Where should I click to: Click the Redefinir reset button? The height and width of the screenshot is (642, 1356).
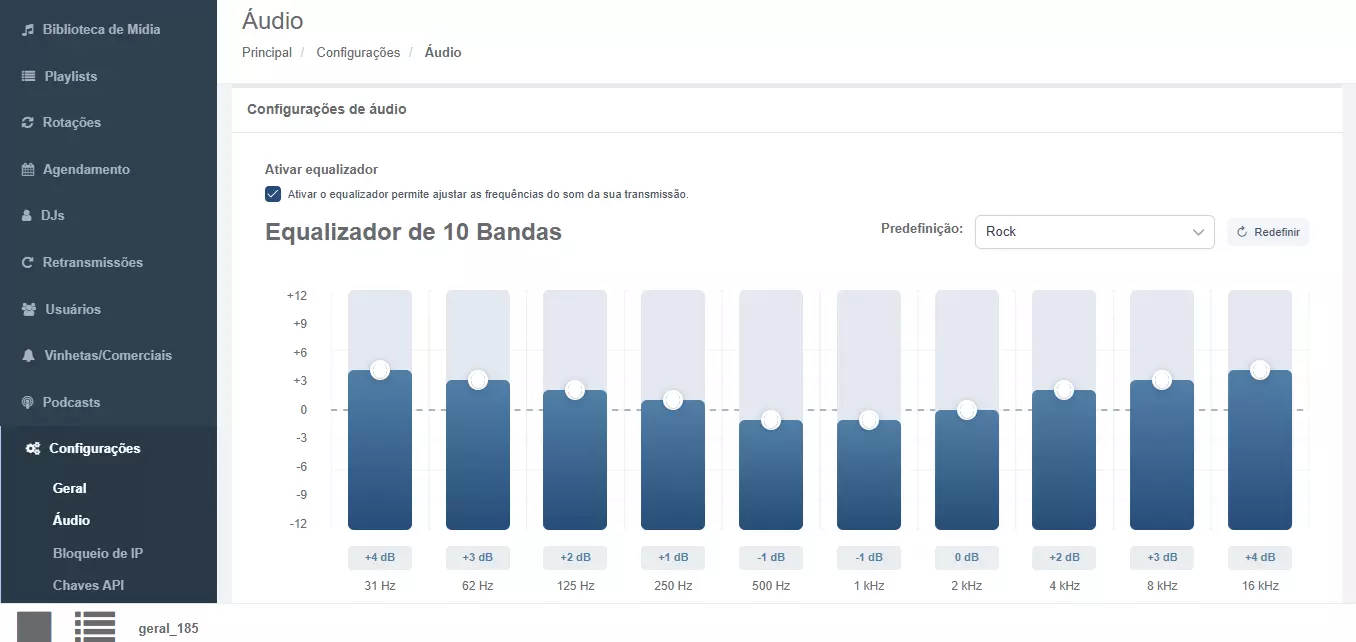point(1267,231)
